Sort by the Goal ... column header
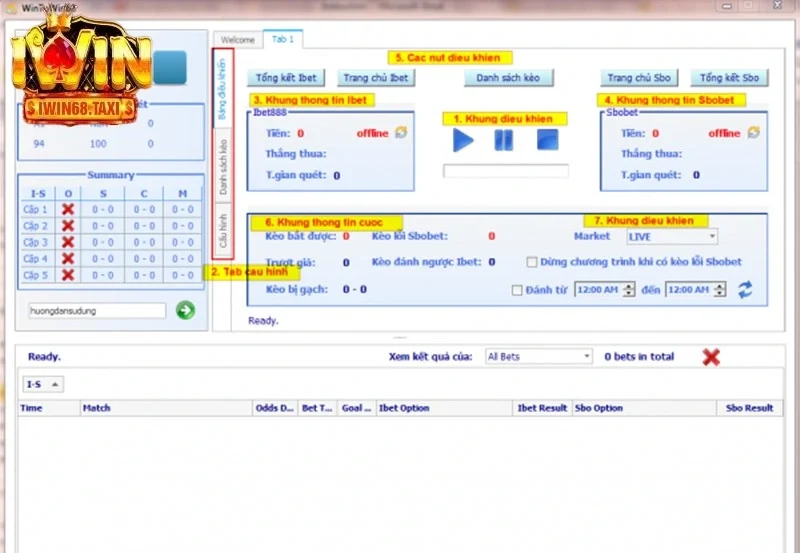This screenshot has width=800, height=553. point(357,408)
